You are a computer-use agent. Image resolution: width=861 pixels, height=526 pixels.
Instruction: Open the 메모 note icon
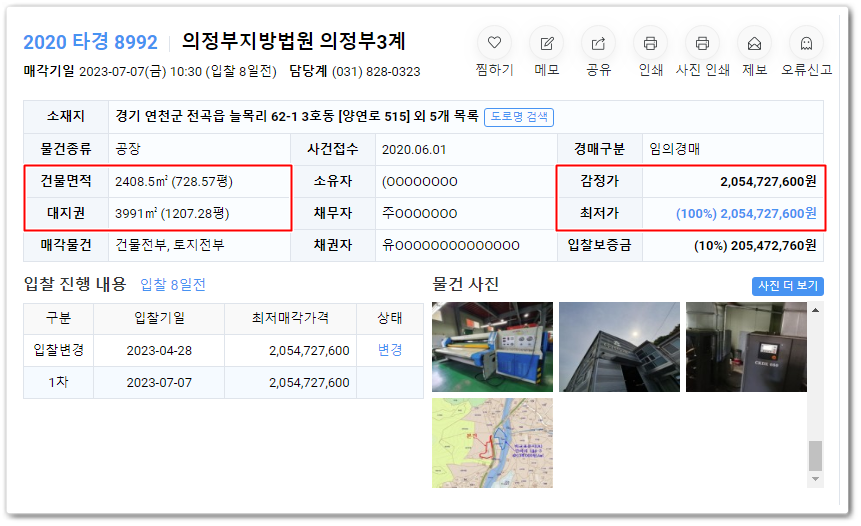[546, 43]
